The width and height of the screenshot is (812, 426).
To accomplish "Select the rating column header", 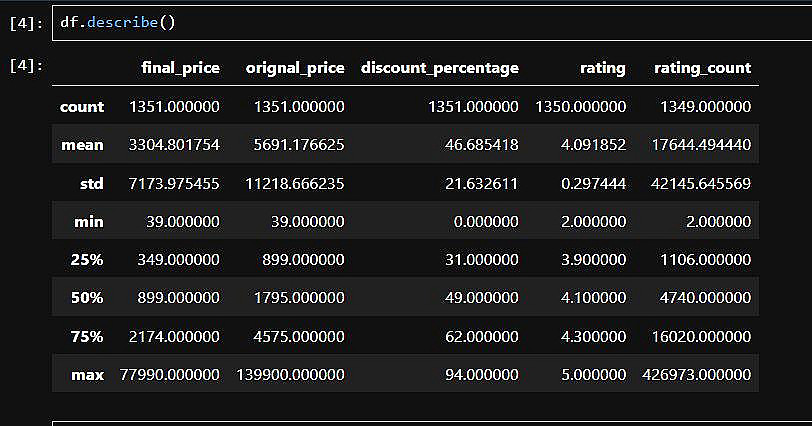I will 603,68.
